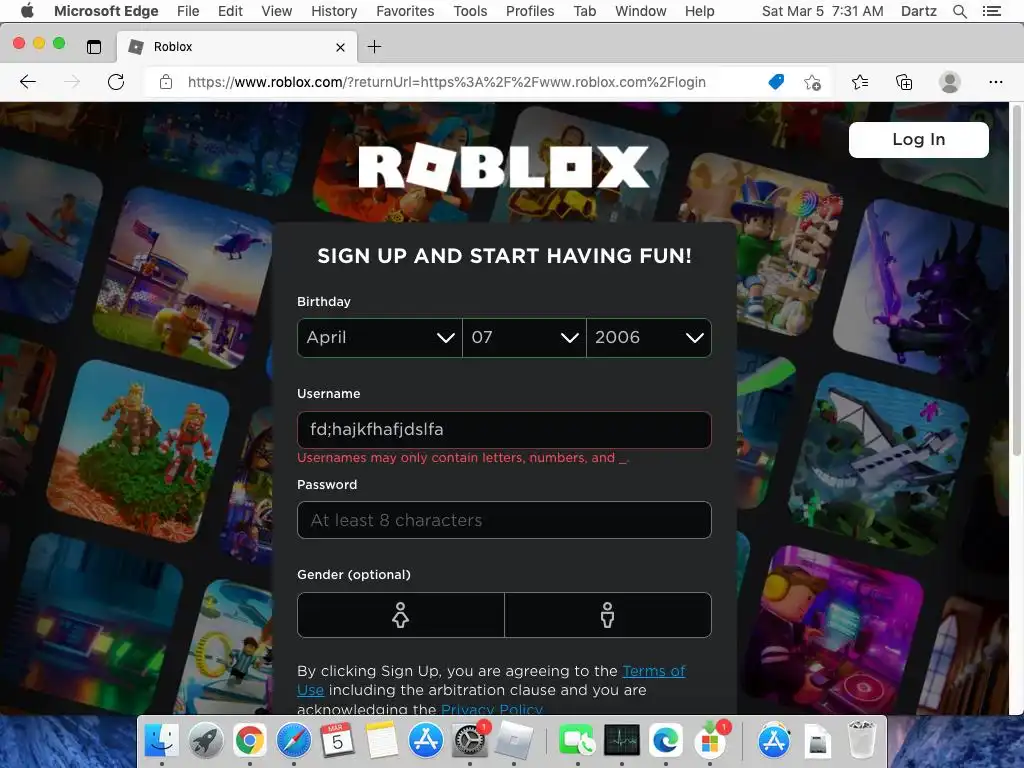Open the Edge profile avatar
Viewport: 1024px width, 768px height.
pos(949,82)
